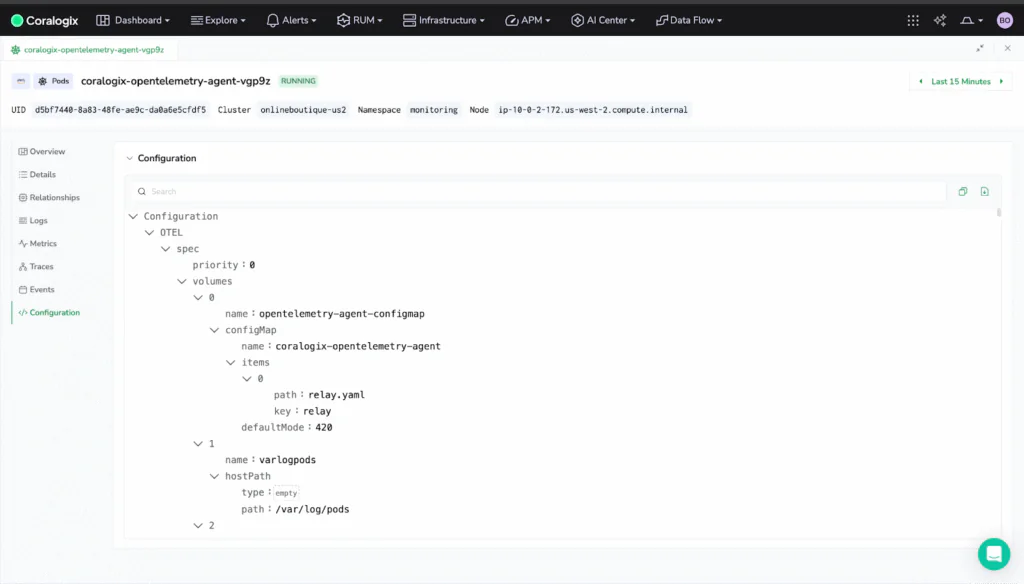Click the onlineboutique-us2 cluster value

[x=303, y=110]
